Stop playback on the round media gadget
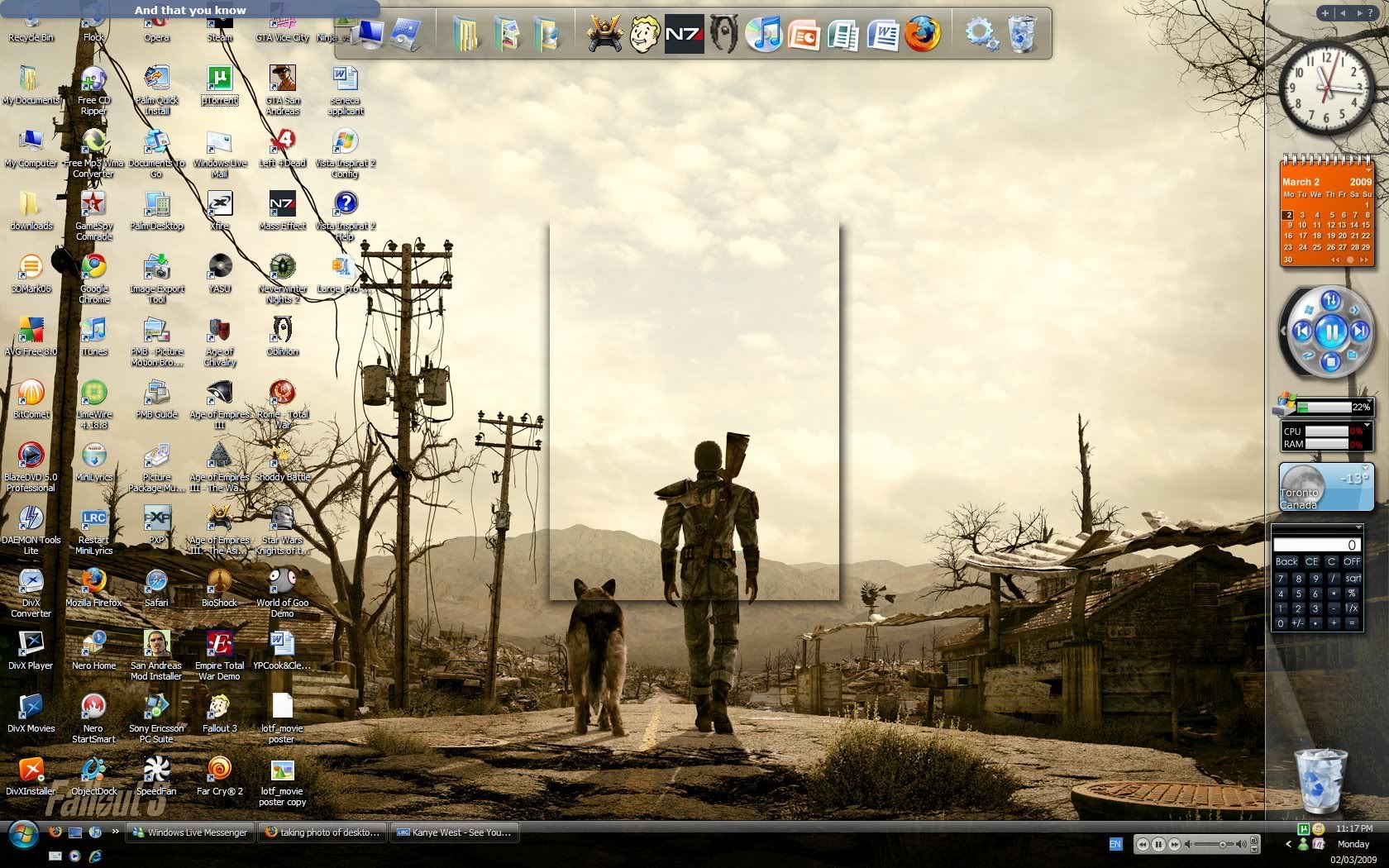This screenshot has width=1389, height=868. [1329, 361]
